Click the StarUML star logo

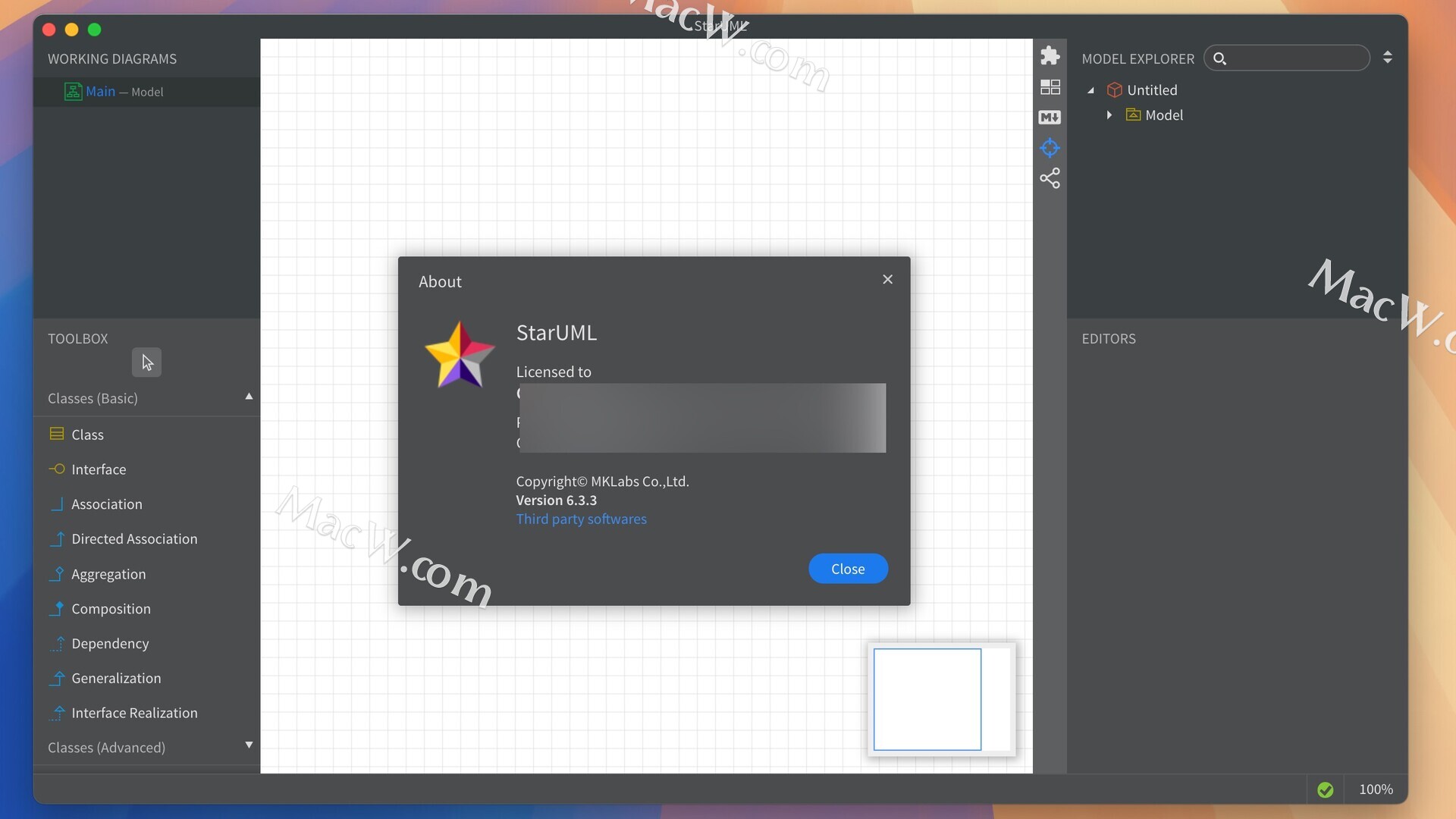[460, 355]
